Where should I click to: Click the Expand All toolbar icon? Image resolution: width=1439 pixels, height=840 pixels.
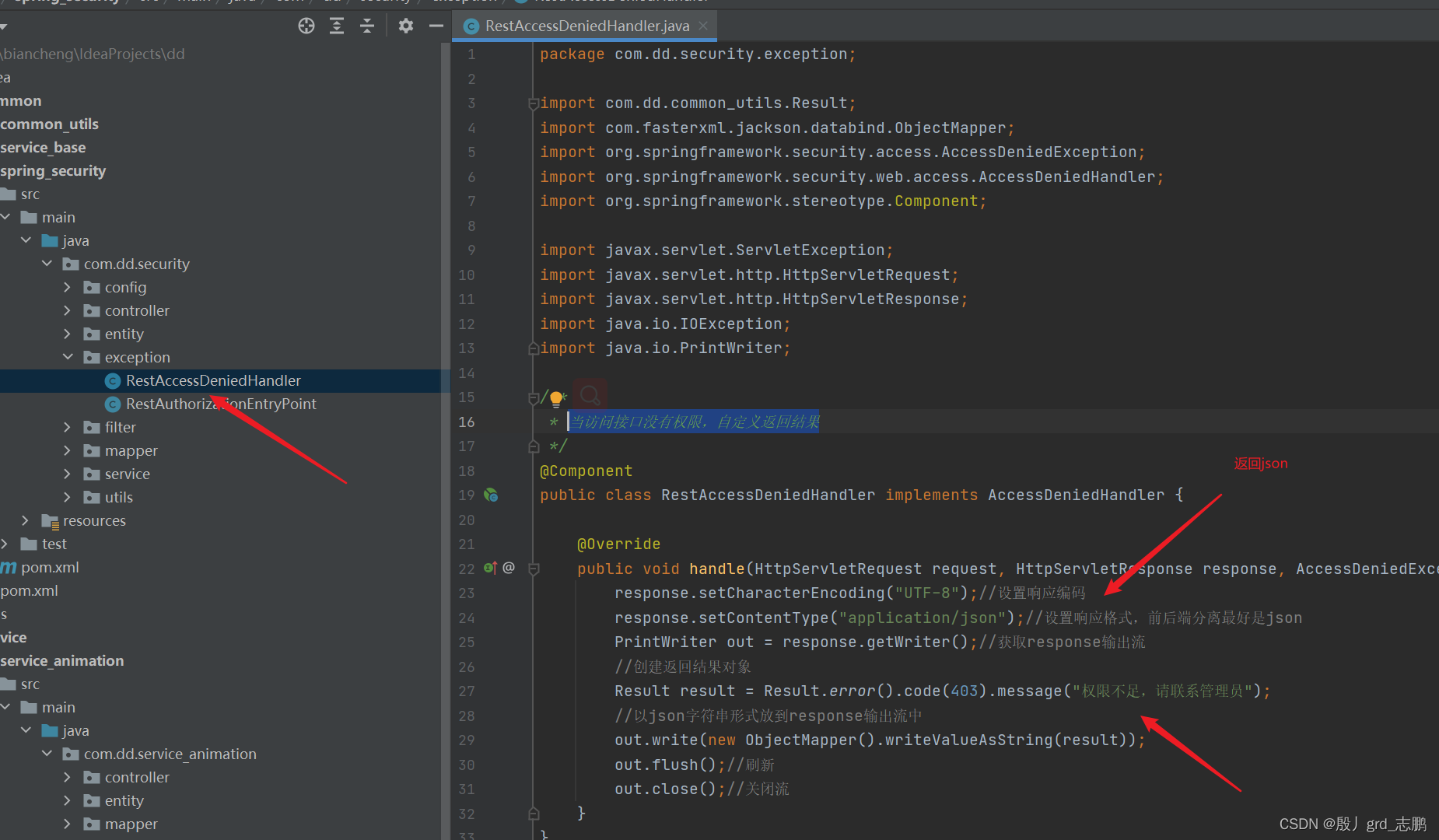(x=337, y=26)
